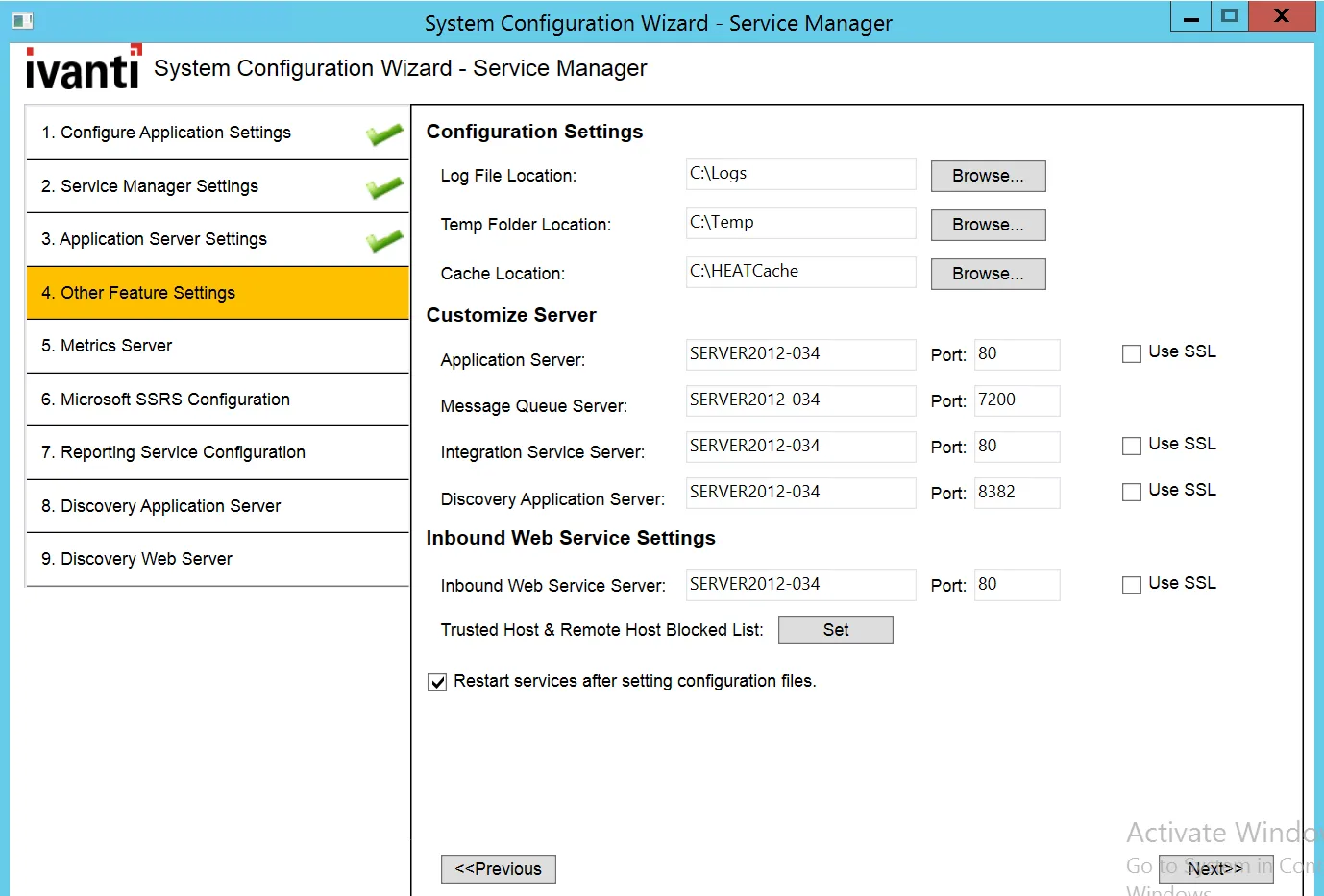This screenshot has height=896, width=1324.
Task: Enable Use SSL for Inbound Web Service Server
Action: pyautogui.click(x=1132, y=585)
